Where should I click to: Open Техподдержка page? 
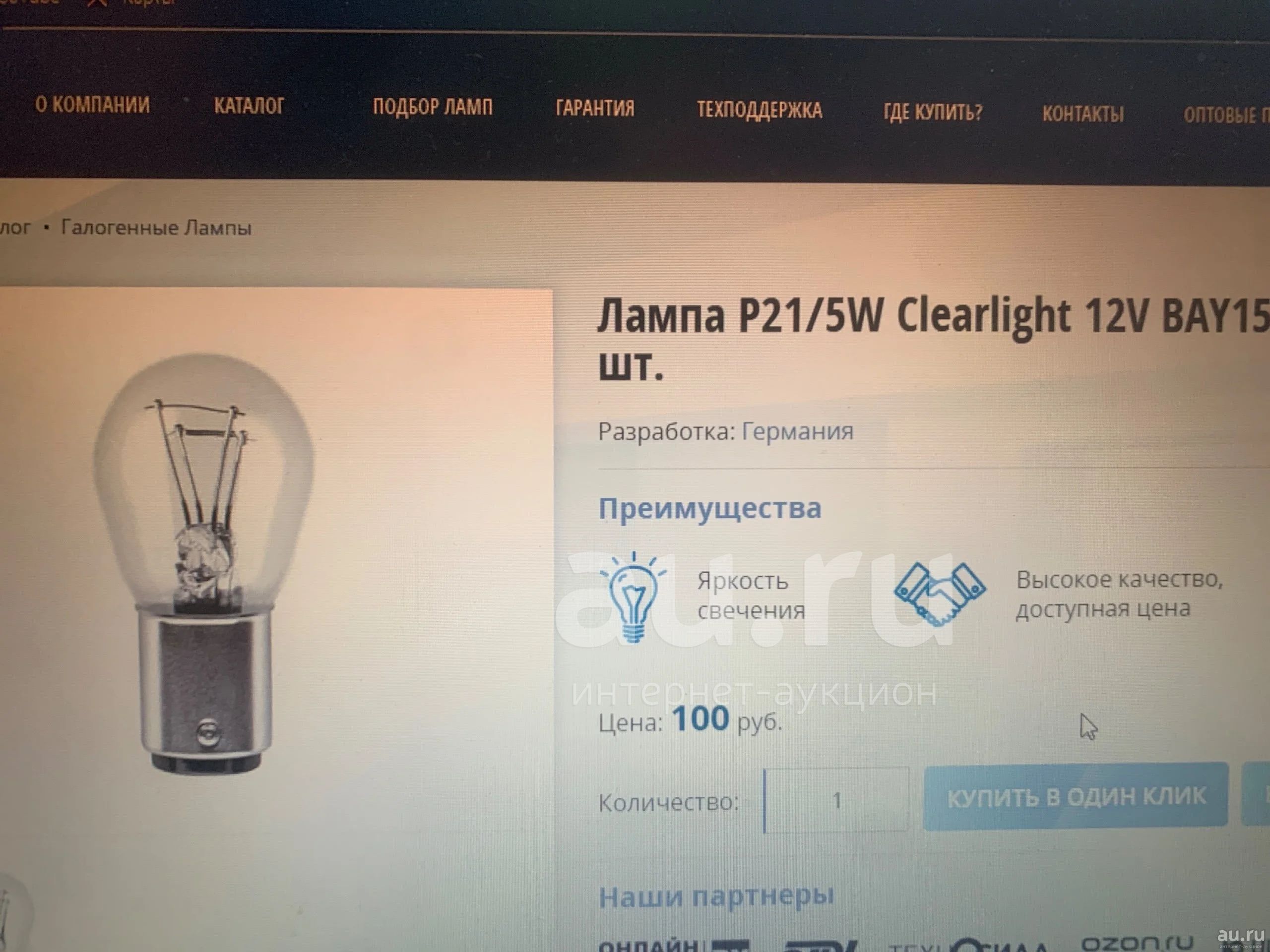[760, 110]
